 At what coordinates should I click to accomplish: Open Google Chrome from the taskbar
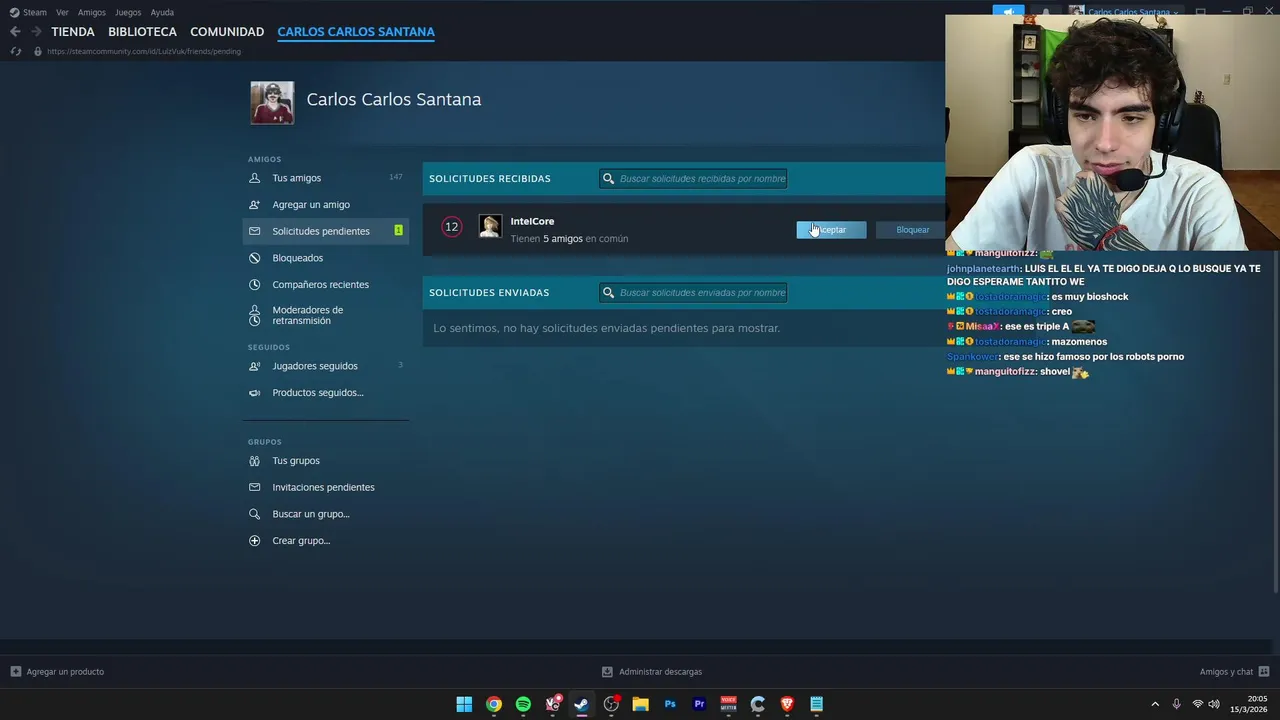(494, 704)
